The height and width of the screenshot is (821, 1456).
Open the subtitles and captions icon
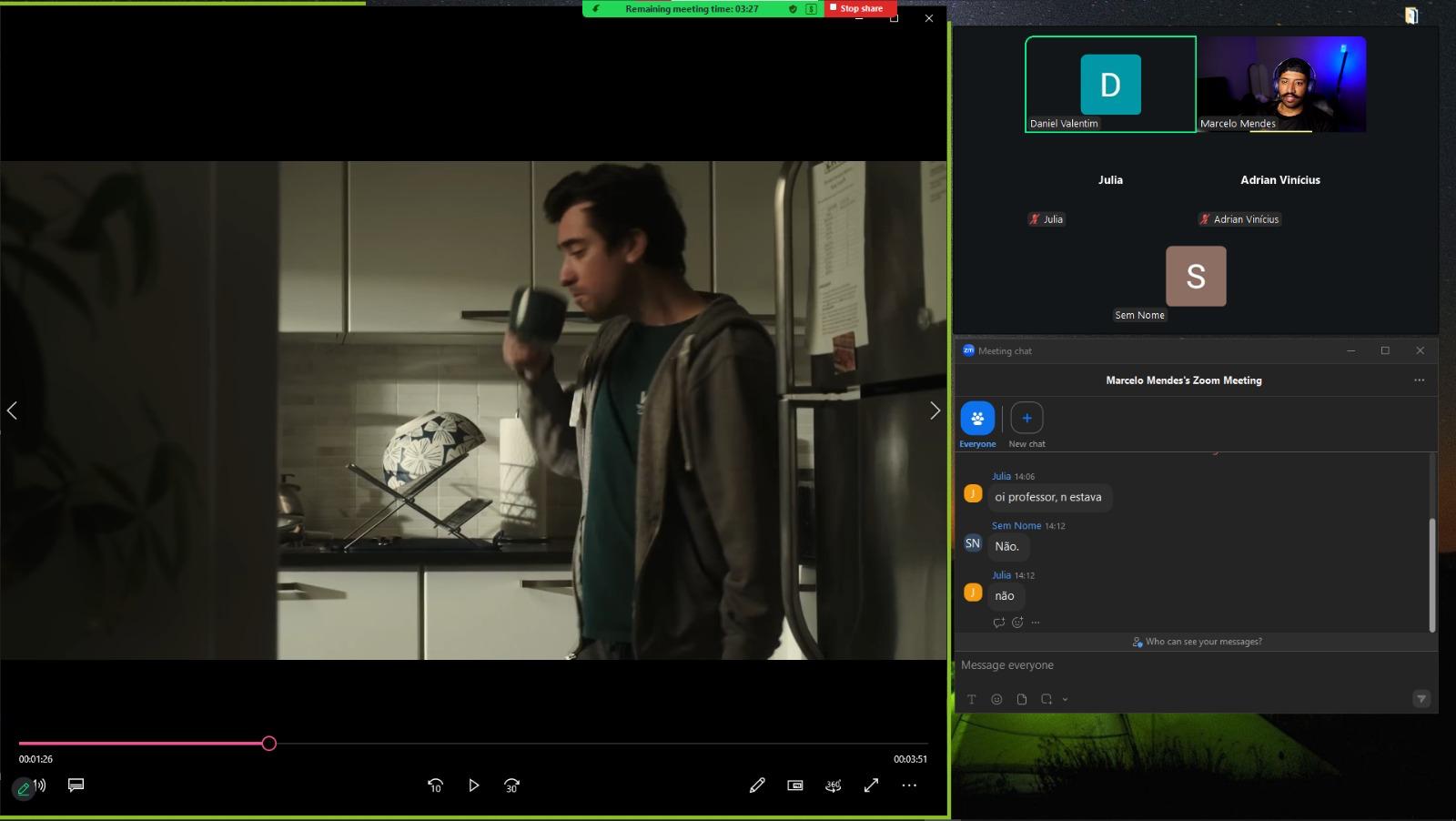pyautogui.click(x=76, y=785)
